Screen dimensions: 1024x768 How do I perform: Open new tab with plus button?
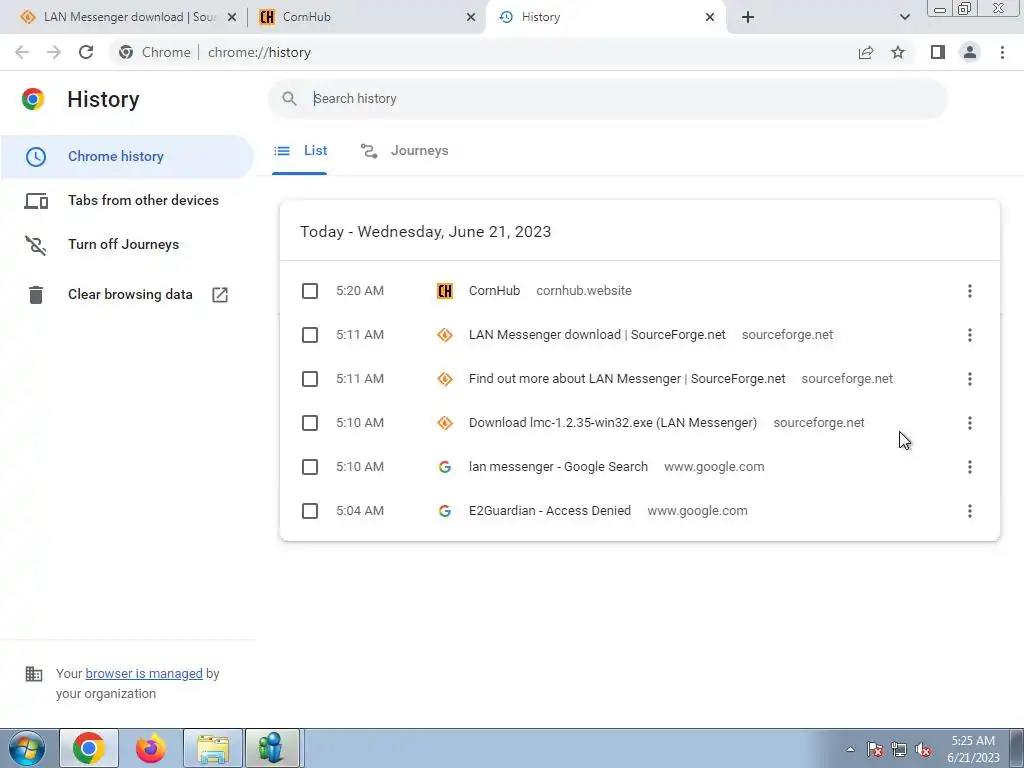point(748,17)
